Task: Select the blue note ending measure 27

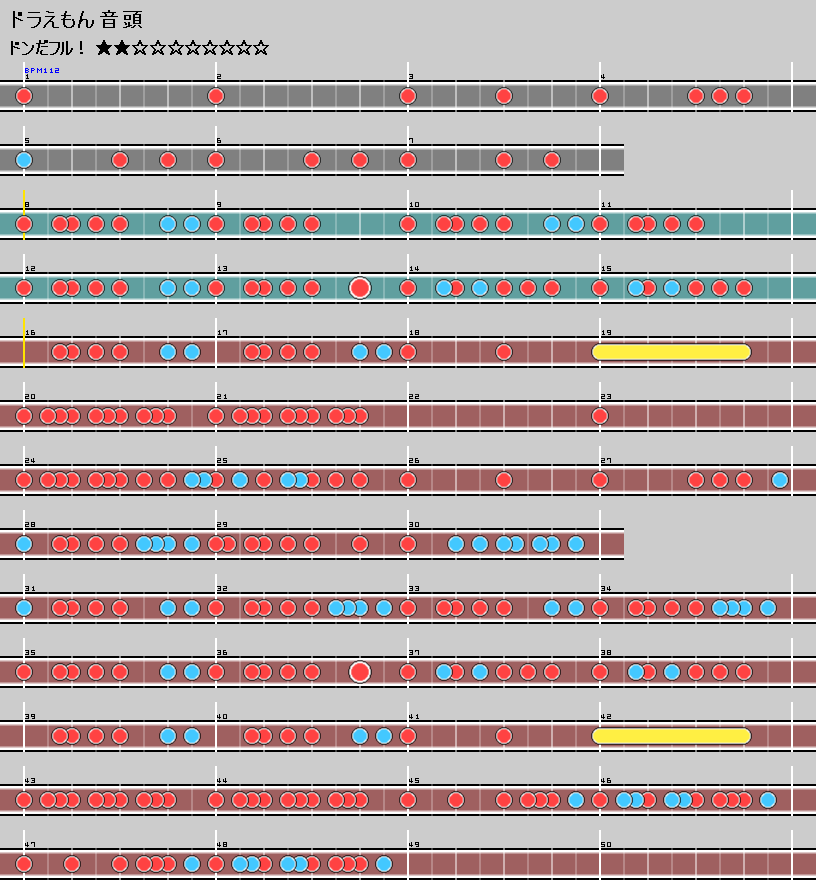Action: (x=780, y=480)
